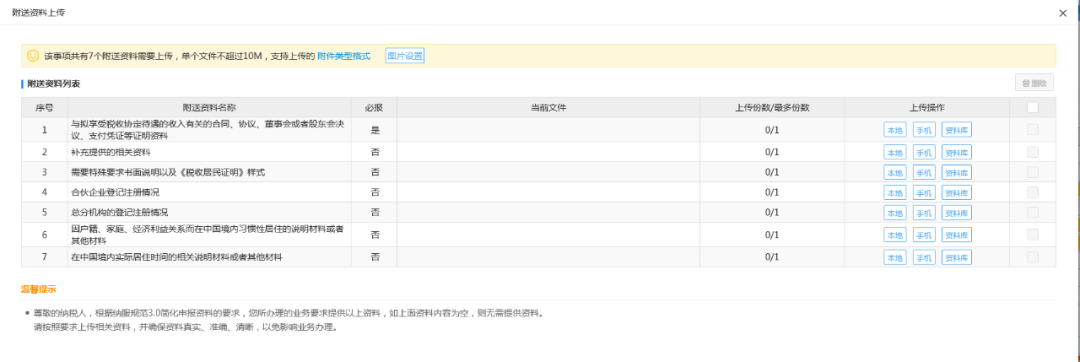Open the 附件类型格式 link

pos(344,56)
